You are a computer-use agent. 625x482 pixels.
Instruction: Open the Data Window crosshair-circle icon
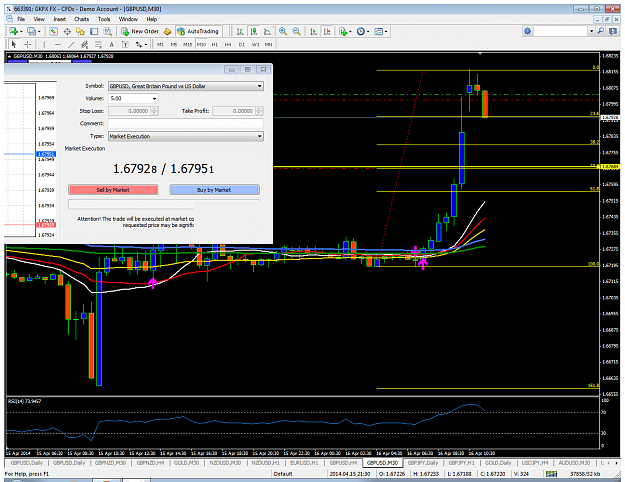[67, 31]
